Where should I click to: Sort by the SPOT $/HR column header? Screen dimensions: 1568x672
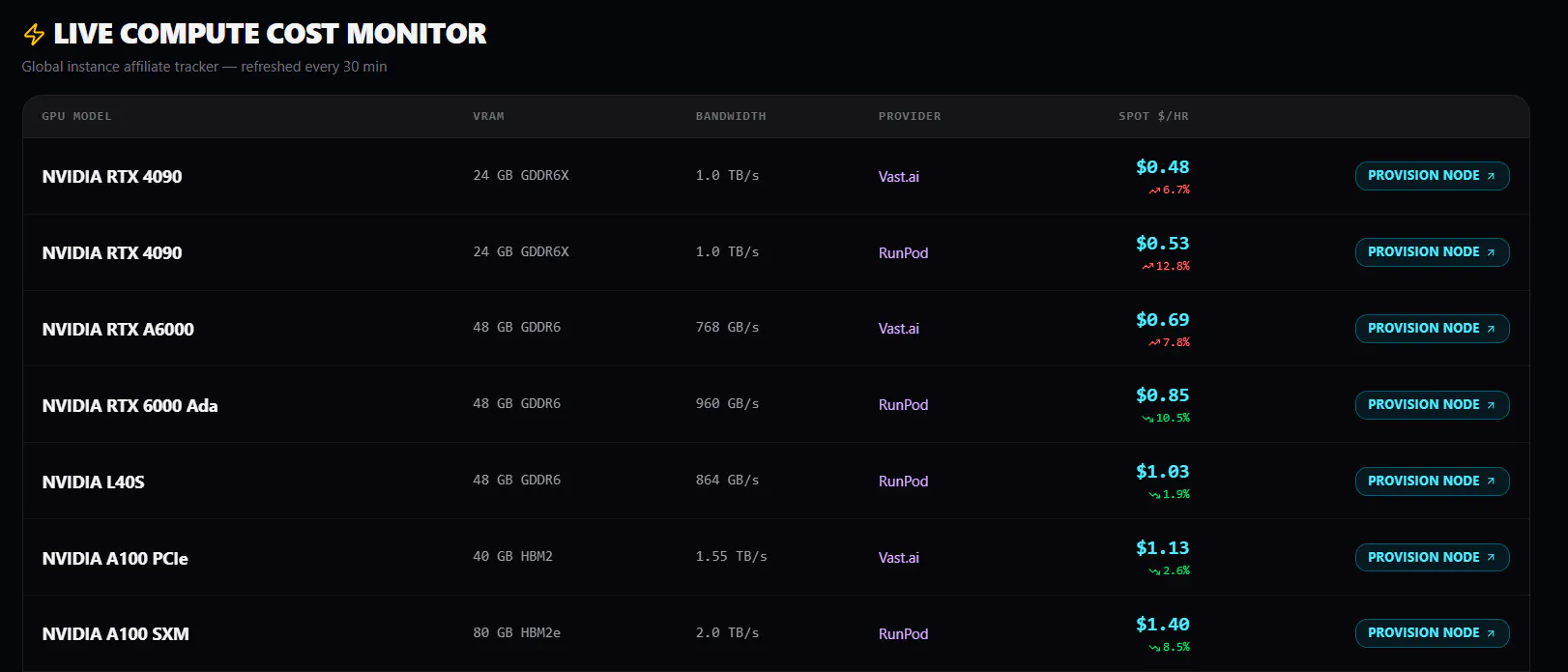pos(1153,116)
